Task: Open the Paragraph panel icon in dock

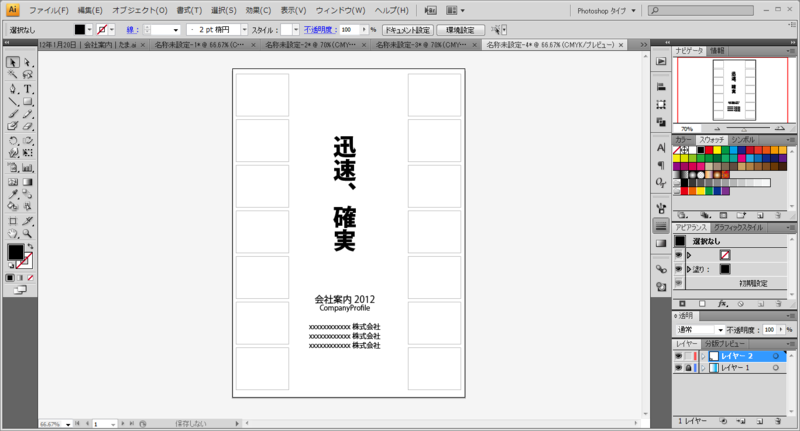Action: (x=661, y=165)
